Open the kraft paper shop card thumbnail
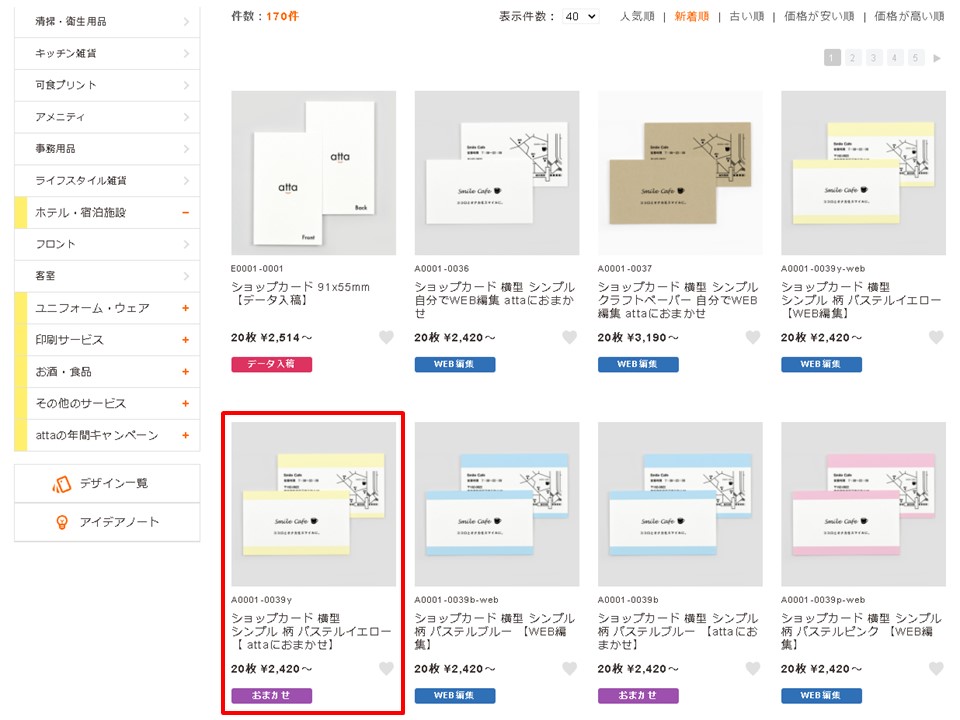Image resolution: width=960 pixels, height=720 pixels. pos(680,173)
